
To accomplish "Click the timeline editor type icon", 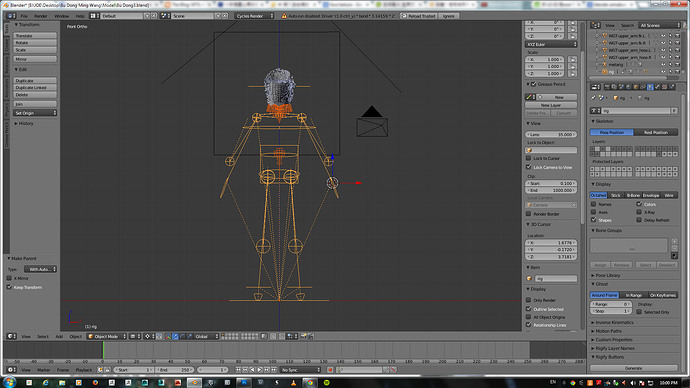I will click(x=11, y=370).
